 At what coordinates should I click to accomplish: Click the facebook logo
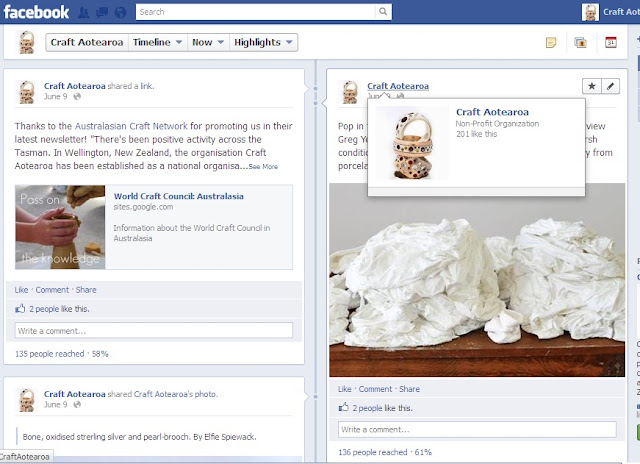click(36, 12)
